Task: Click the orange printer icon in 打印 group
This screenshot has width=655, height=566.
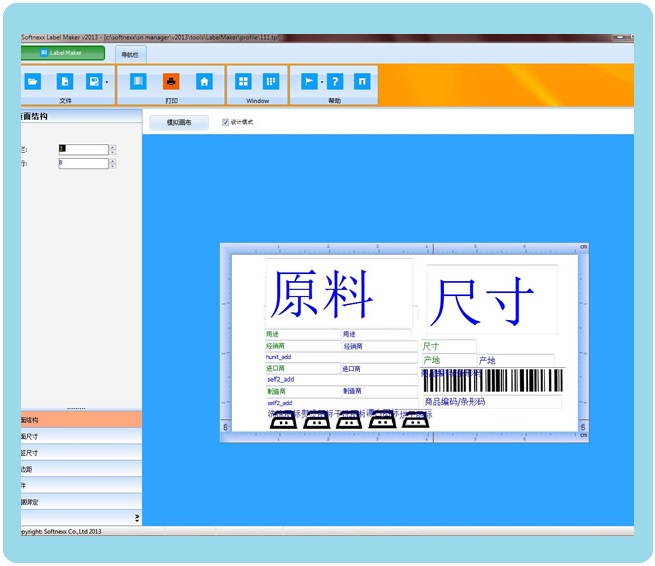Action: (x=171, y=81)
